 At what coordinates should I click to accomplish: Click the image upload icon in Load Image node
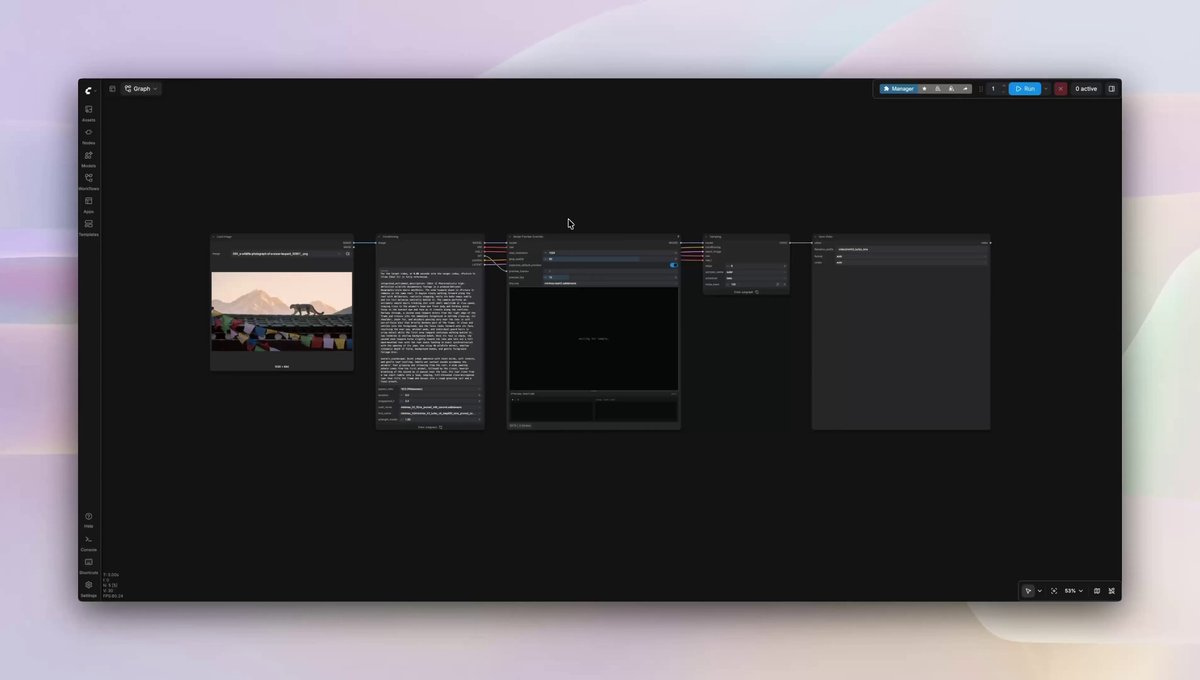348,254
